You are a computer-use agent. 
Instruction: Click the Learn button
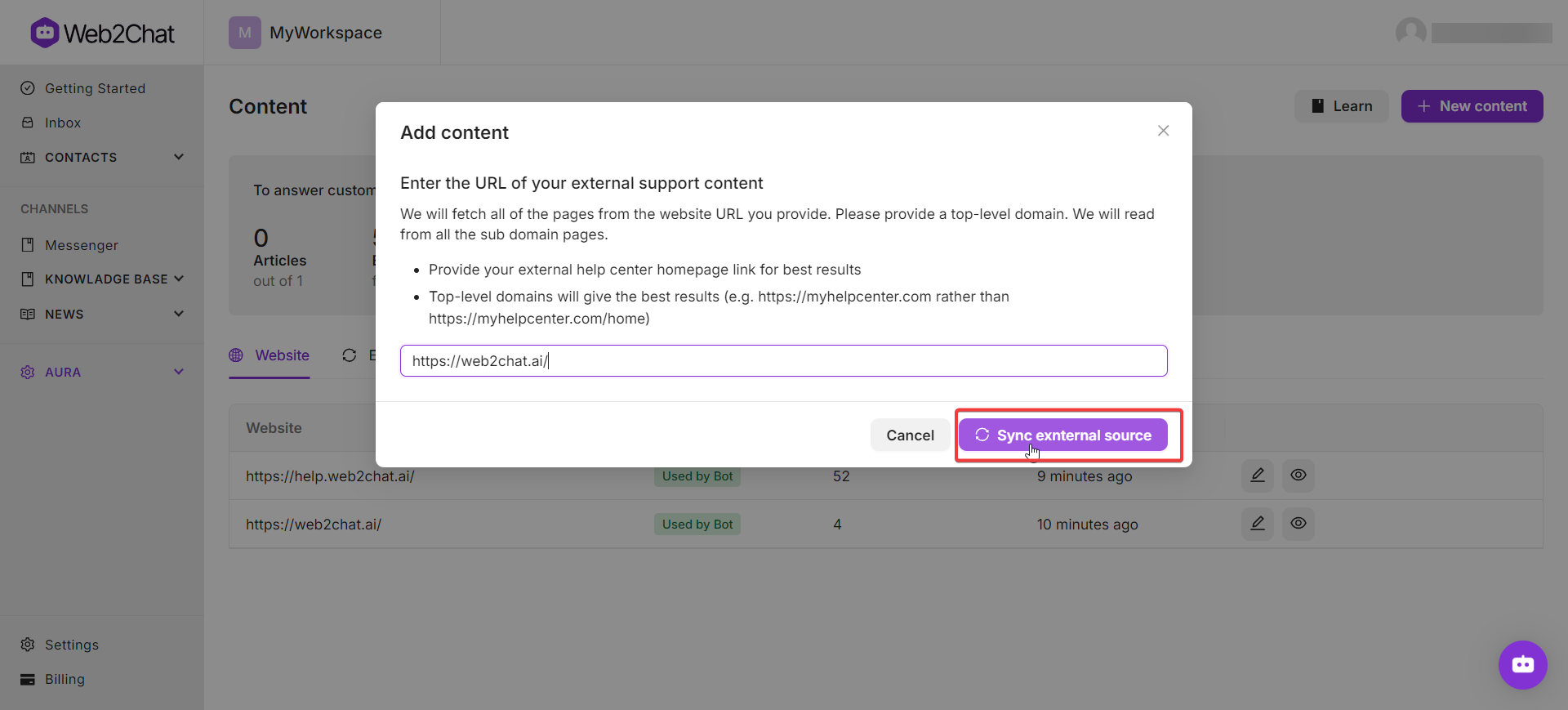tap(1342, 106)
